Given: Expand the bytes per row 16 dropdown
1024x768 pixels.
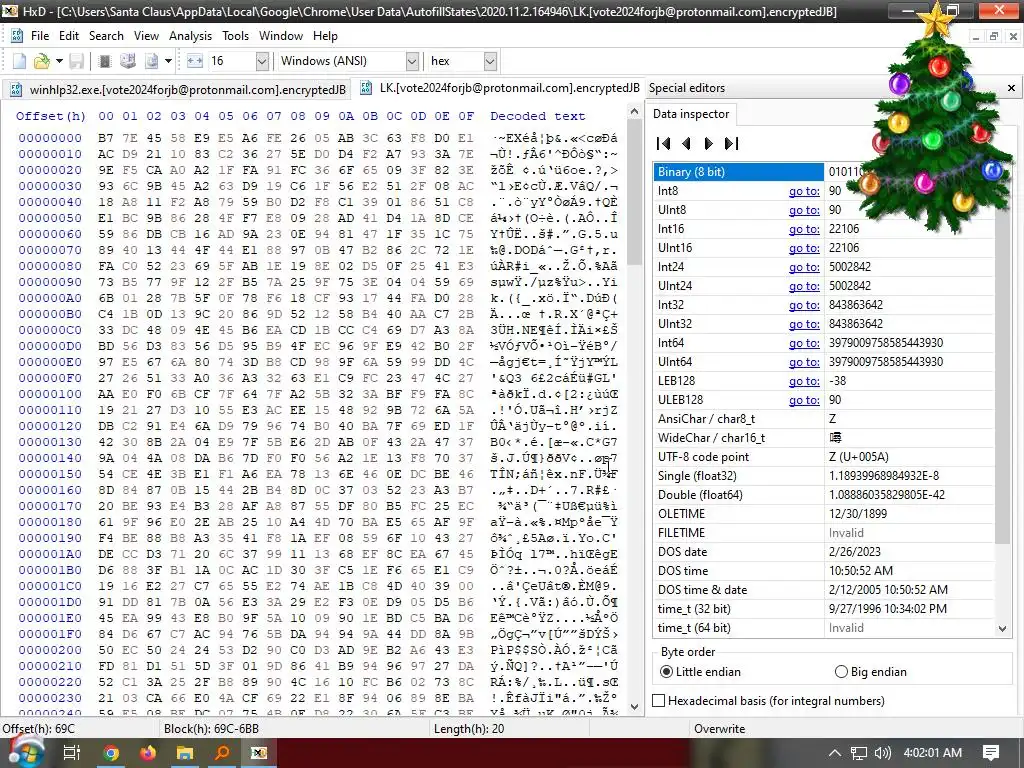Looking at the screenshot, I should coord(262,61).
